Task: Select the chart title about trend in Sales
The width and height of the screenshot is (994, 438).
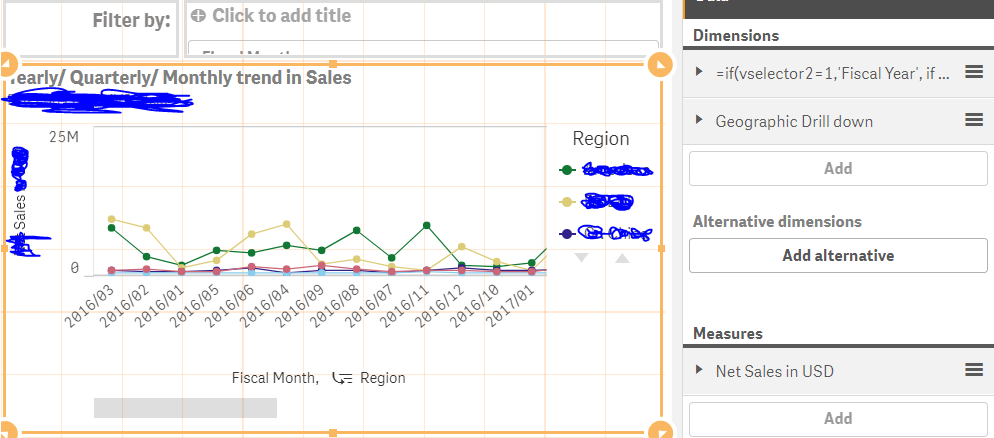Action: coord(180,77)
